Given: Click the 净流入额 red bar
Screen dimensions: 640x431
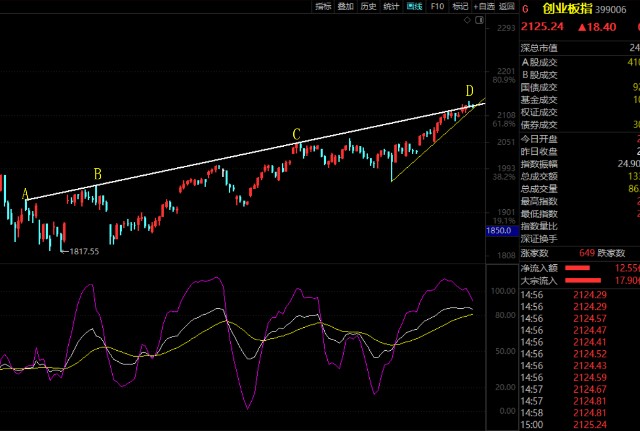Looking at the screenshot, I should (577, 268).
